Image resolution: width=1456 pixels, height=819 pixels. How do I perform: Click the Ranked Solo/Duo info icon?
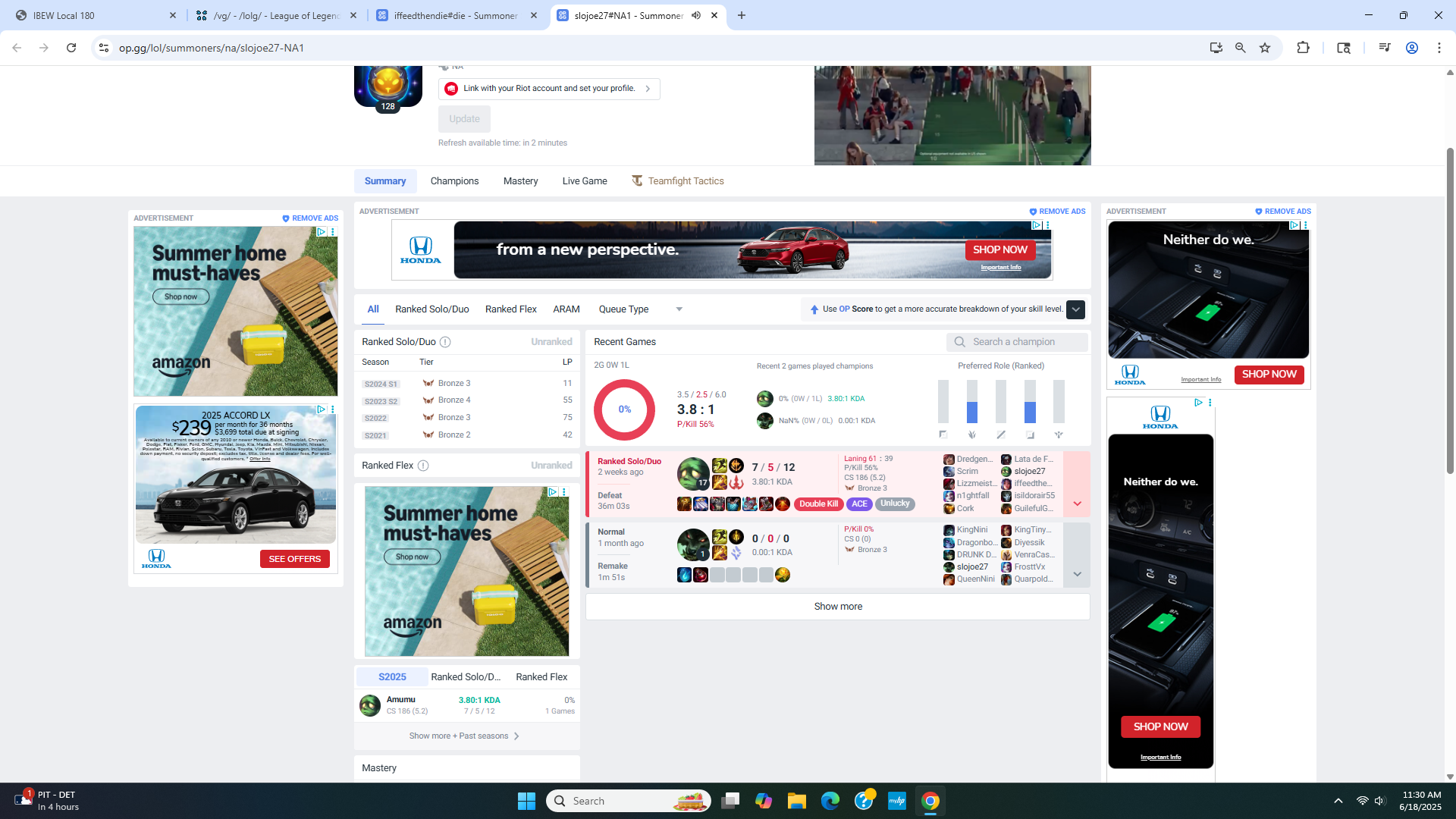[x=445, y=342]
